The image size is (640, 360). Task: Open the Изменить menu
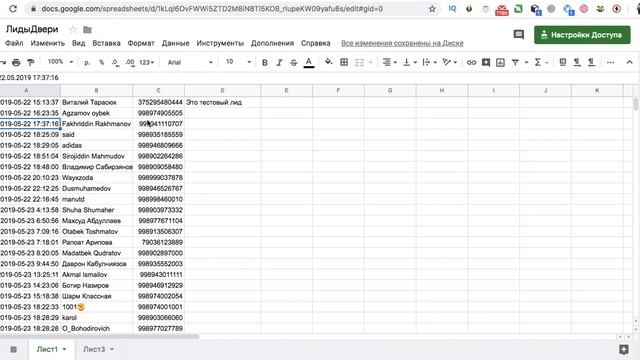click(48, 43)
